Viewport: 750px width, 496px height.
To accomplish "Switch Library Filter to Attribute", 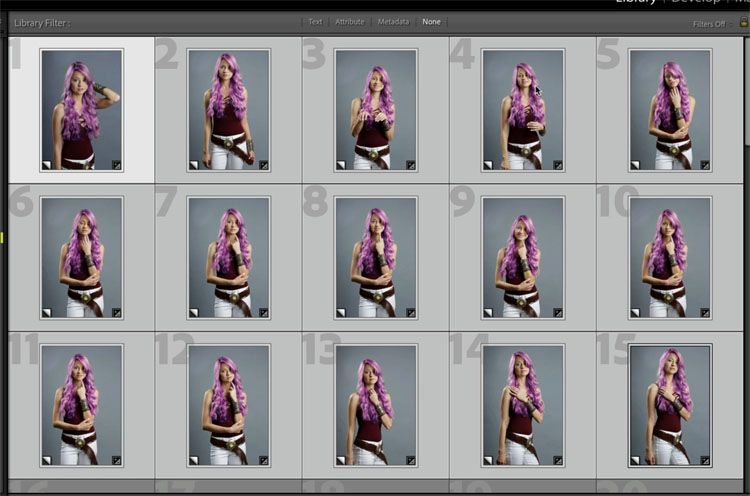I will 349,22.
